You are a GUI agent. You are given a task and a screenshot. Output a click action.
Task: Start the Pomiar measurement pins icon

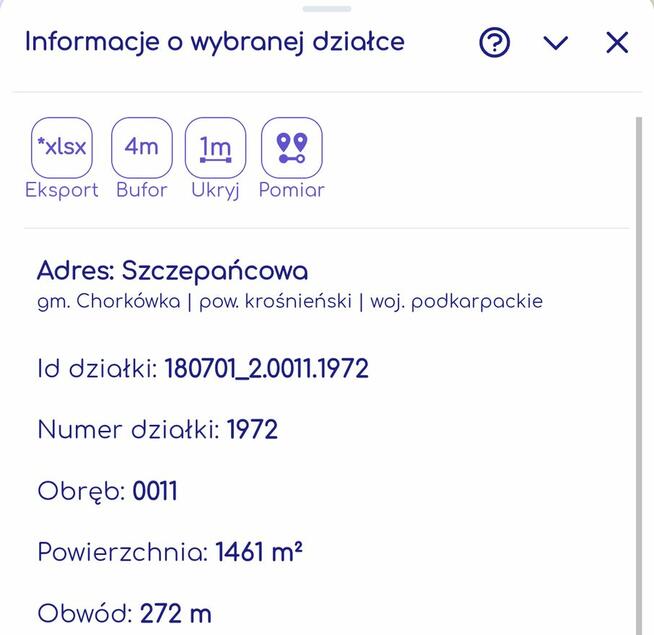click(x=292, y=148)
